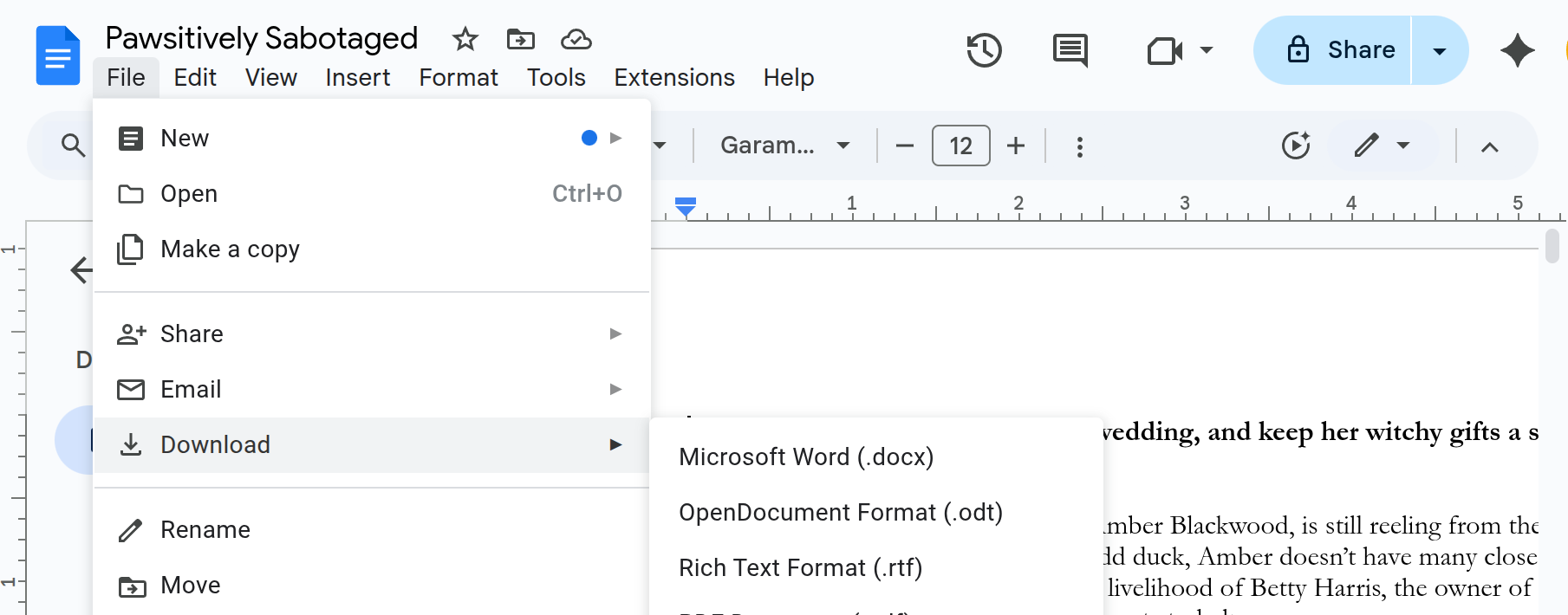Download as Rich Text Format (.rtf)

click(876, 567)
